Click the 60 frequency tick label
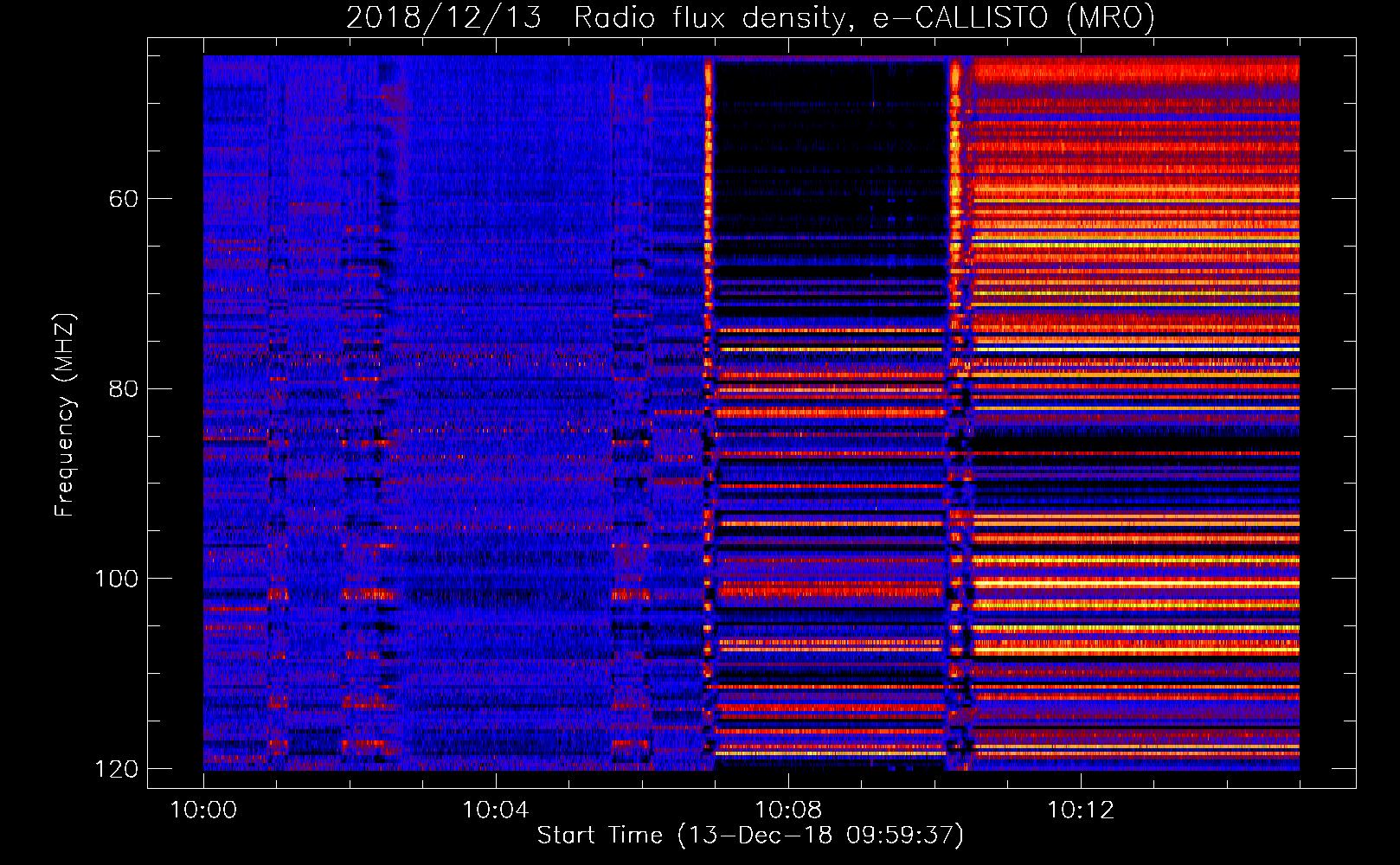The image size is (1400, 865). tap(124, 199)
